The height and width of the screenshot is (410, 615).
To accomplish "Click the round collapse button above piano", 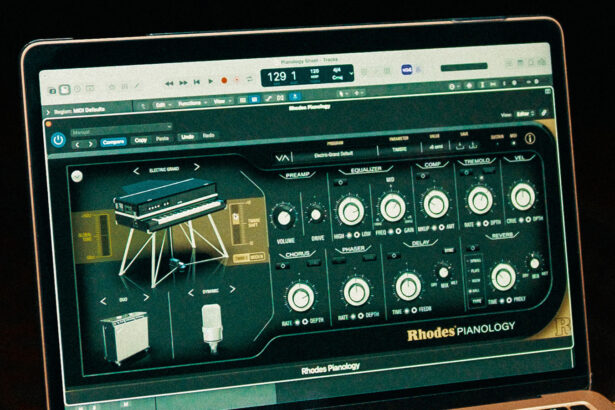I will [77, 176].
